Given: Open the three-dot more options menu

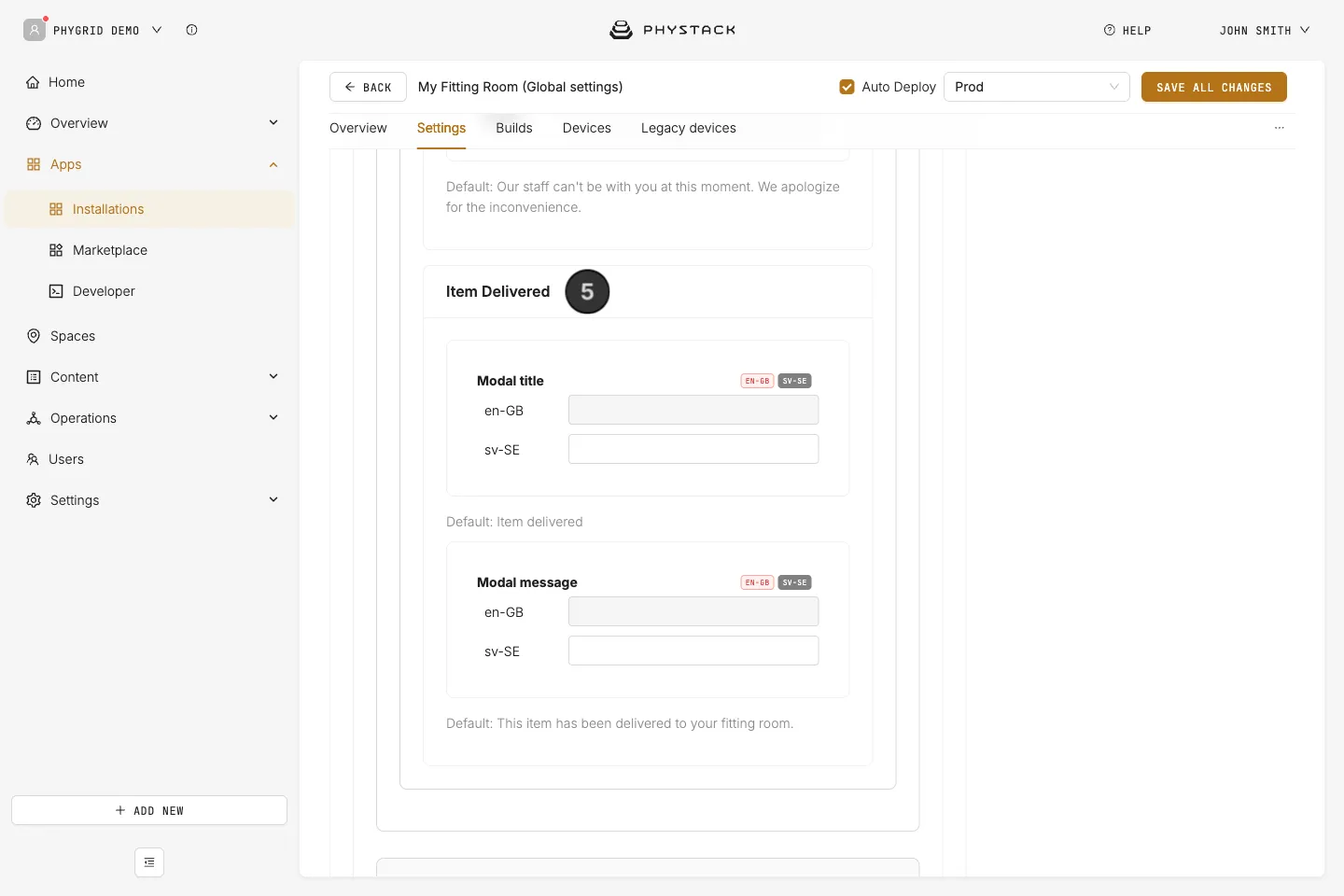Looking at the screenshot, I should tap(1280, 128).
